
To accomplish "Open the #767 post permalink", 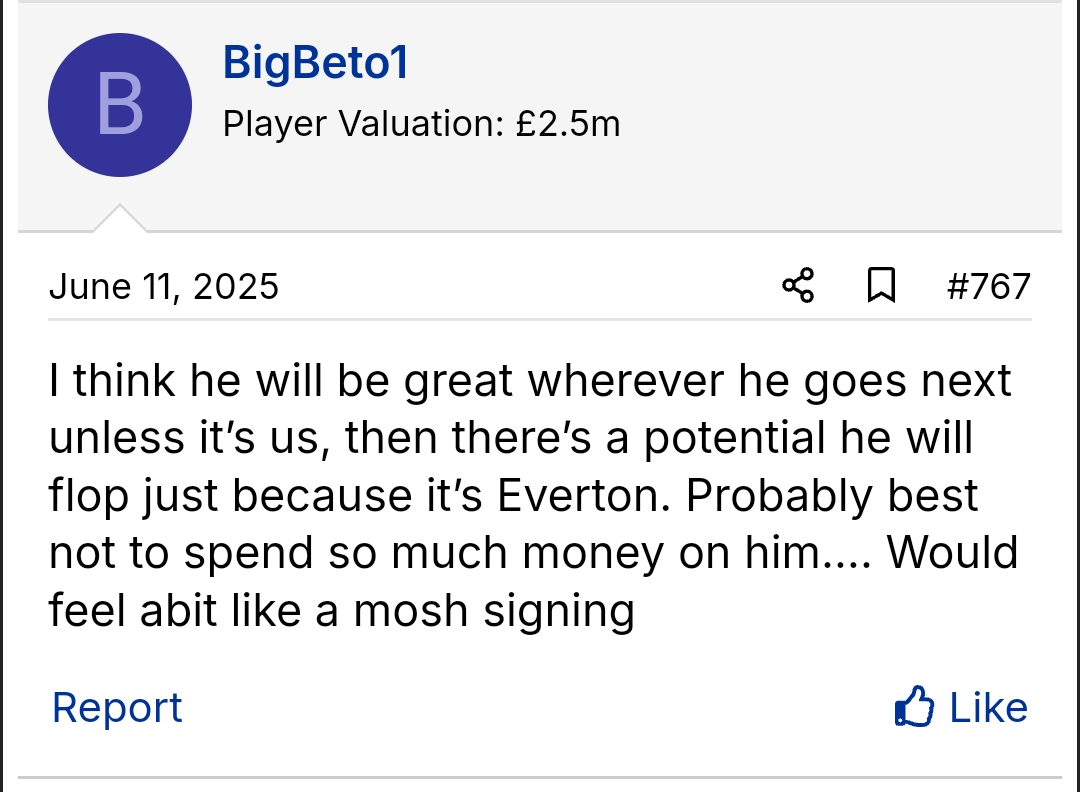I will pyautogui.click(x=988, y=286).
